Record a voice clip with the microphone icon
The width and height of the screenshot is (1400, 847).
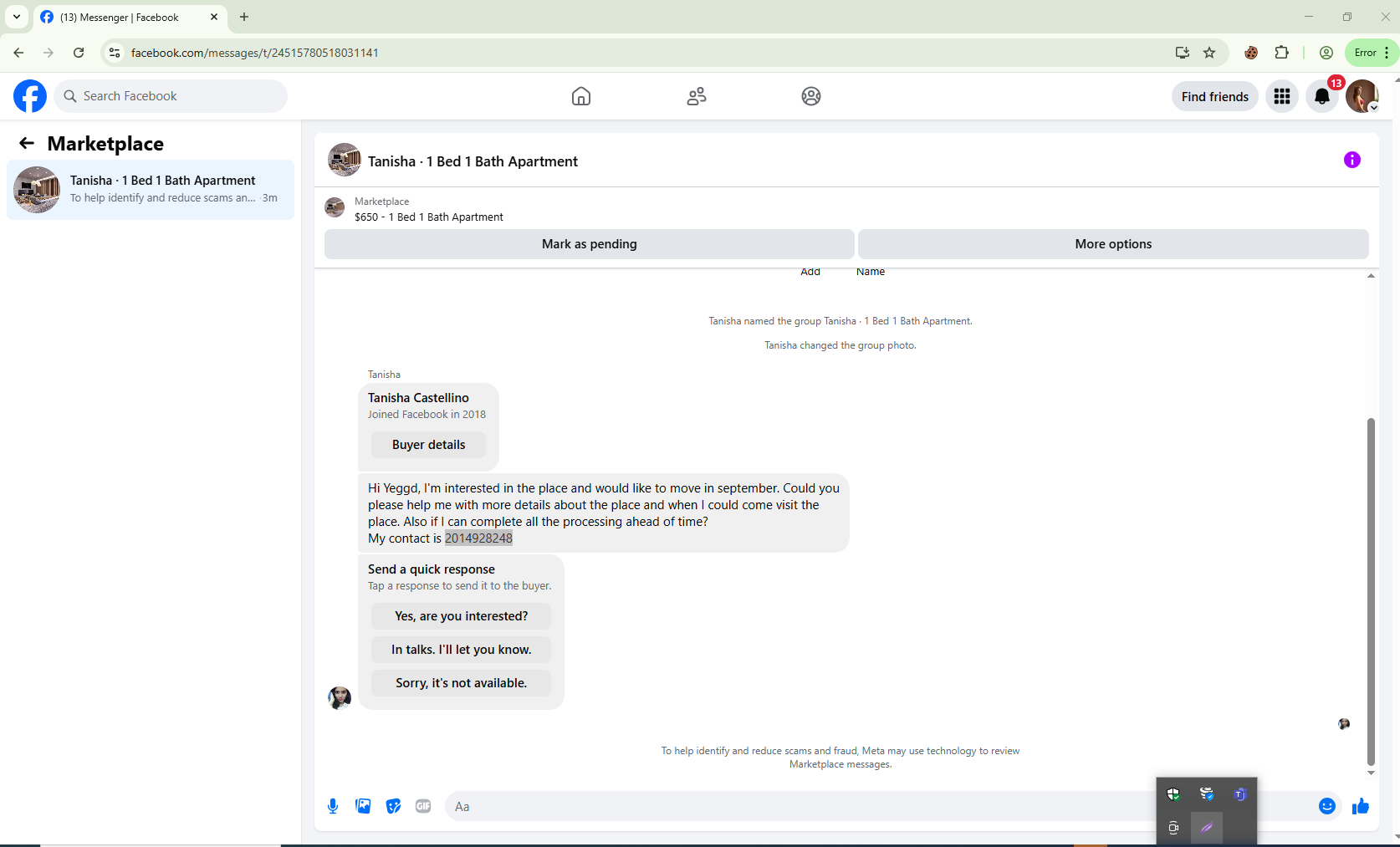(x=333, y=806)
